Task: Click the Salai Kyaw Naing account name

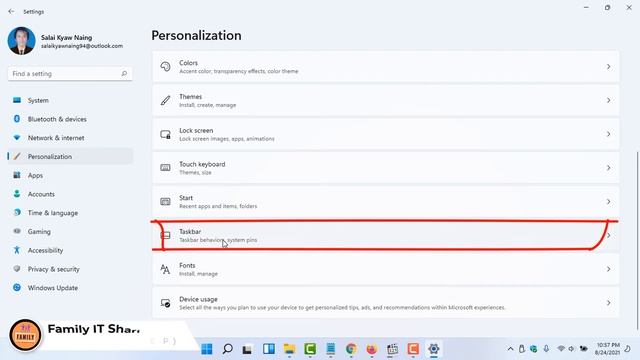Action: click(66, 37)
